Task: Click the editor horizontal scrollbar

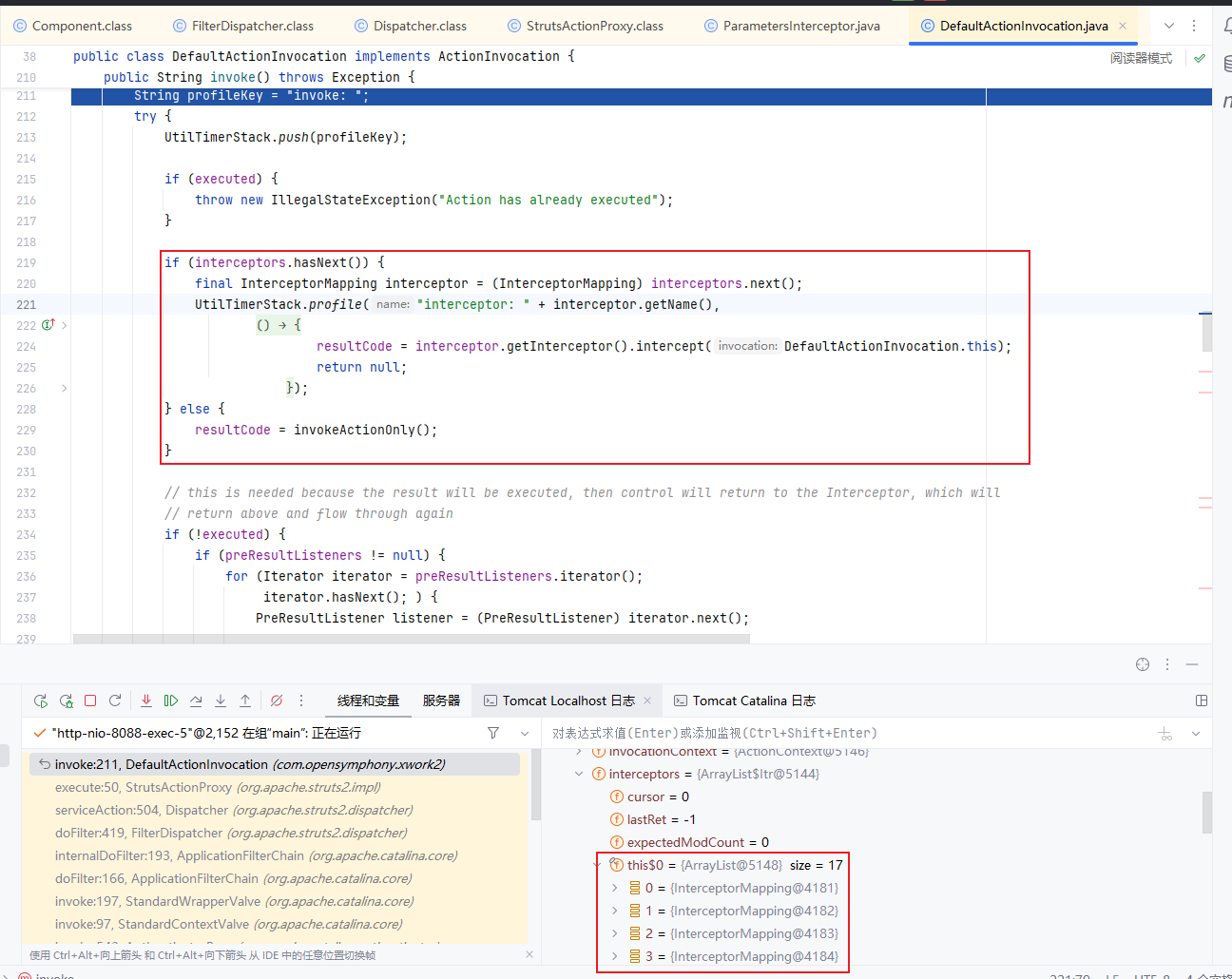Action: coord(411,639)
